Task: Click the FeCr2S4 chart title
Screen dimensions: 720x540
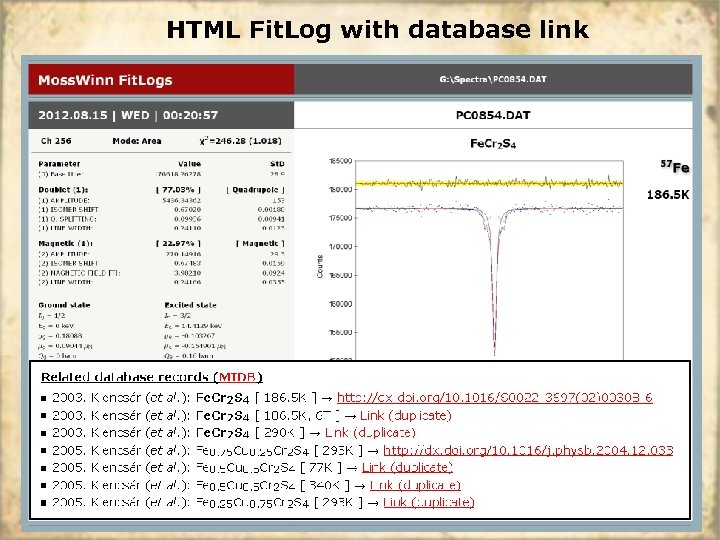Action: click(493, 144)
